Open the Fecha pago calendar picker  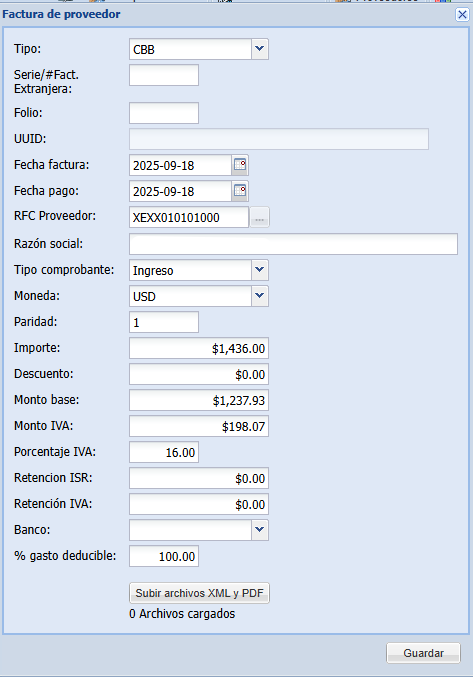240,191
